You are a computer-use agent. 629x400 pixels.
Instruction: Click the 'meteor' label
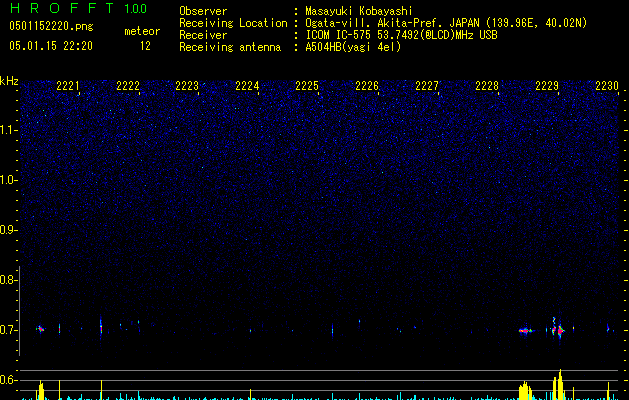pyautogui.click(x=142, y=31)
